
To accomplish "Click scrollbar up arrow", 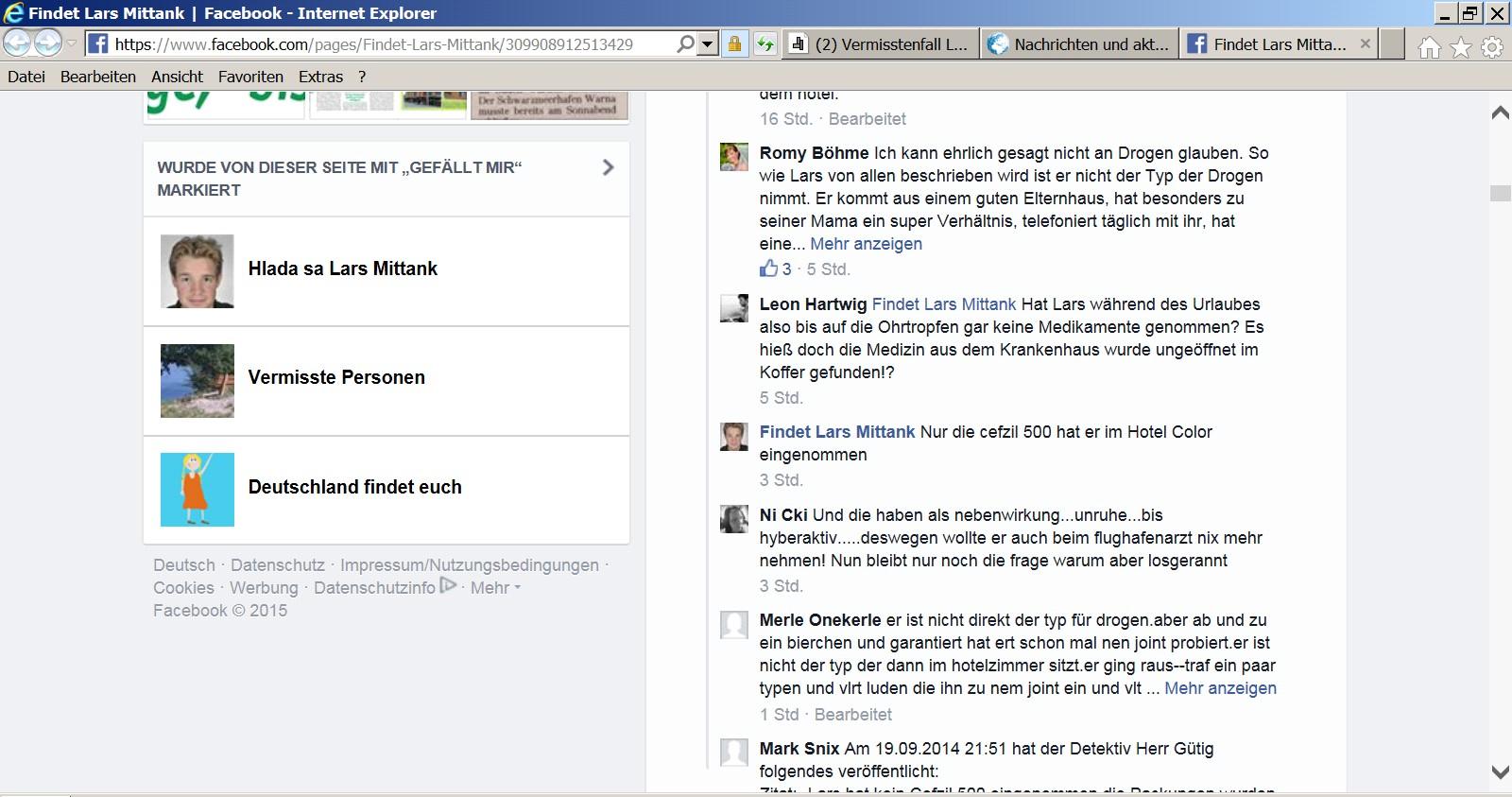I will tap(1500, 113).
